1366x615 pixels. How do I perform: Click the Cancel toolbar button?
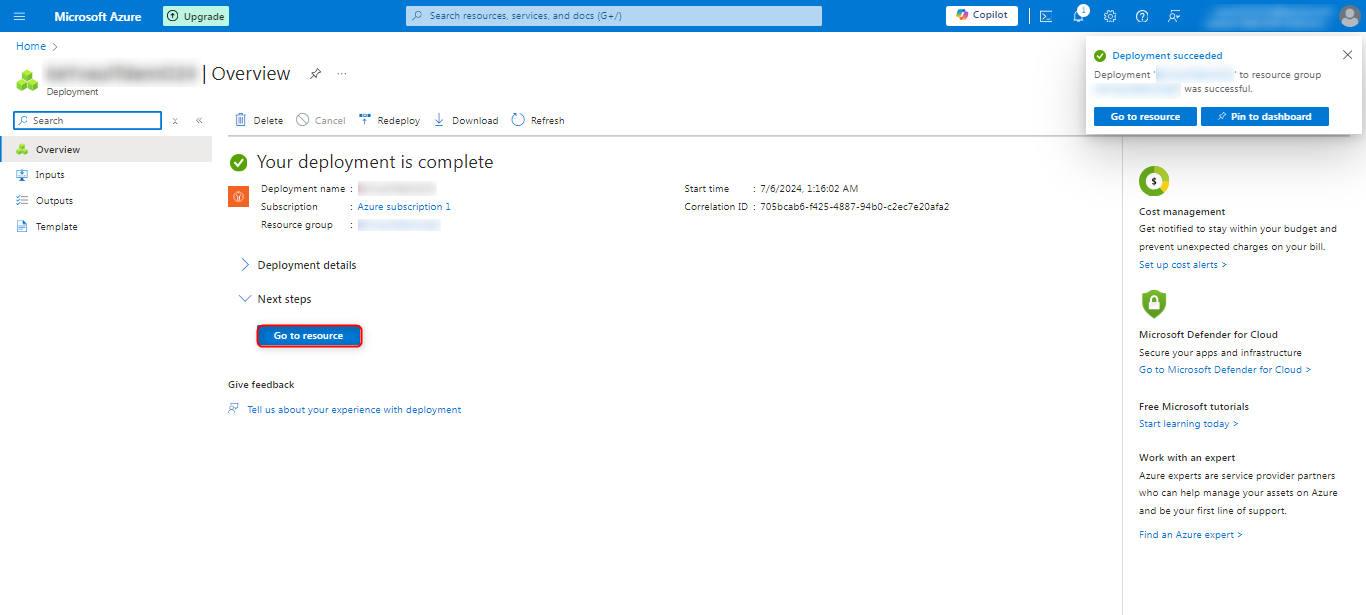pos(320,120)
